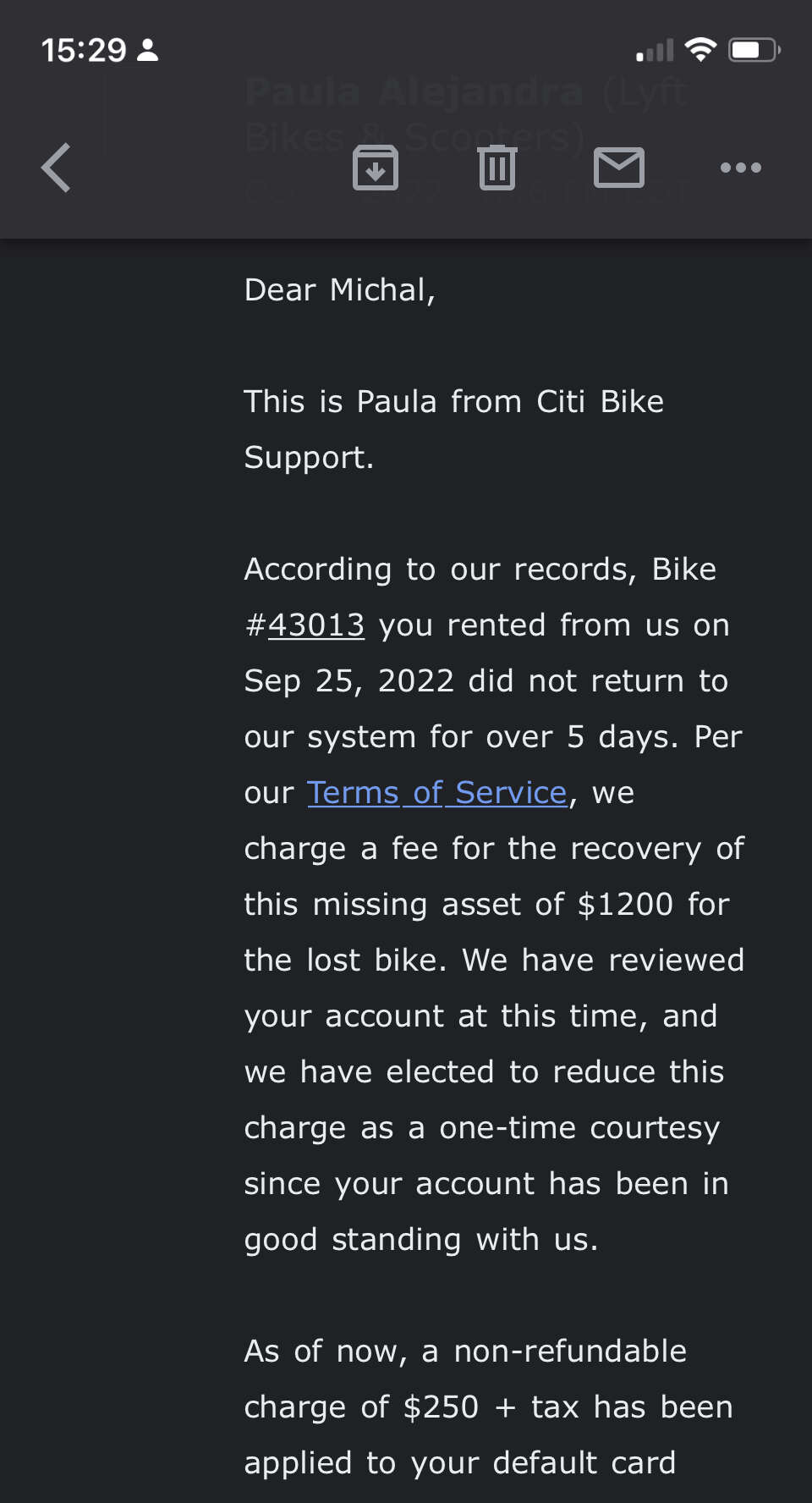
Task: Open the underlined bike number 43013 link
Action: click(x=316, y=625)
